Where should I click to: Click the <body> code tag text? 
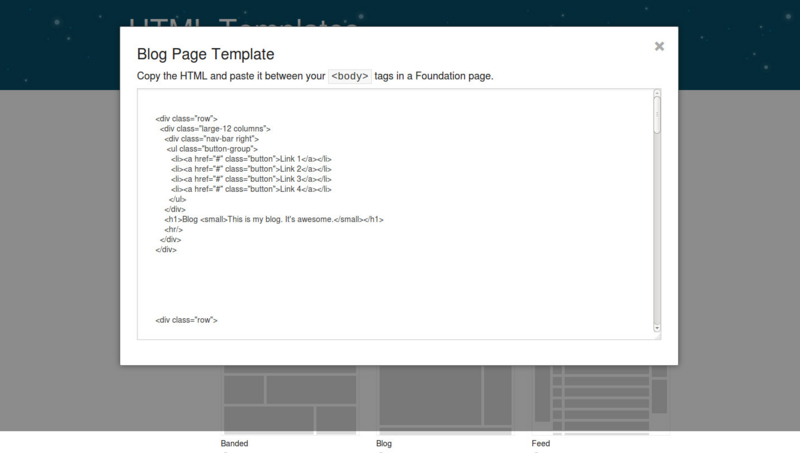click(x=349, y=76)
